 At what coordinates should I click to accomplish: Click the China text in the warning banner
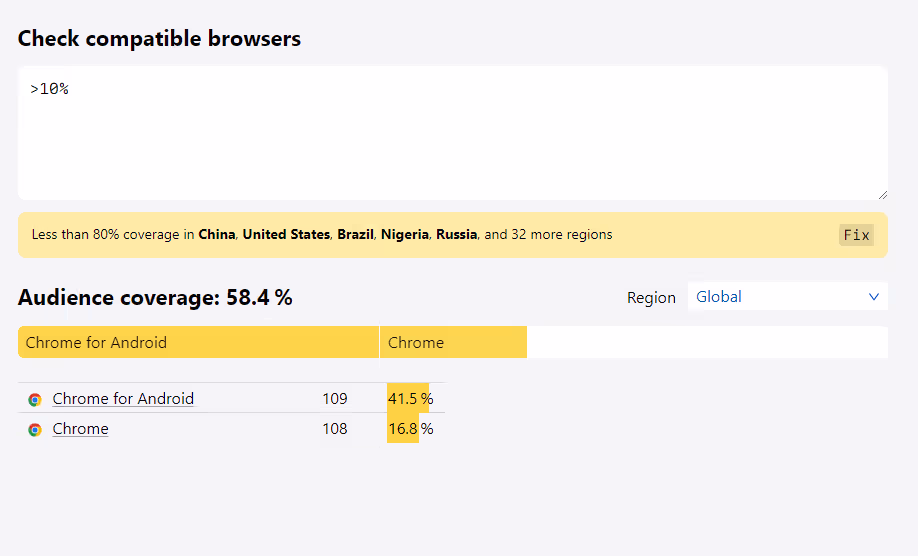click(217, 235)
